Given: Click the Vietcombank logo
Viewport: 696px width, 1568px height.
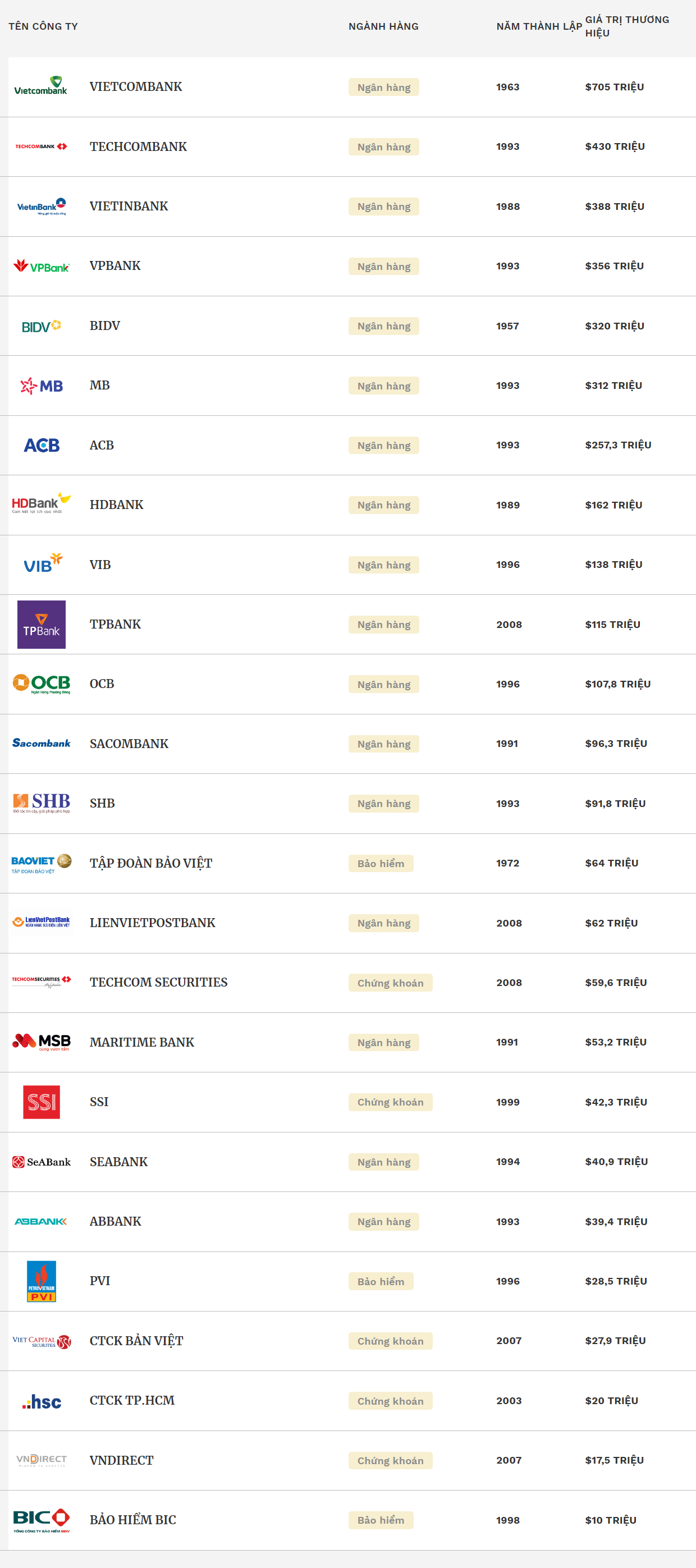Looking at the screenshot, I should coord(41,86).
